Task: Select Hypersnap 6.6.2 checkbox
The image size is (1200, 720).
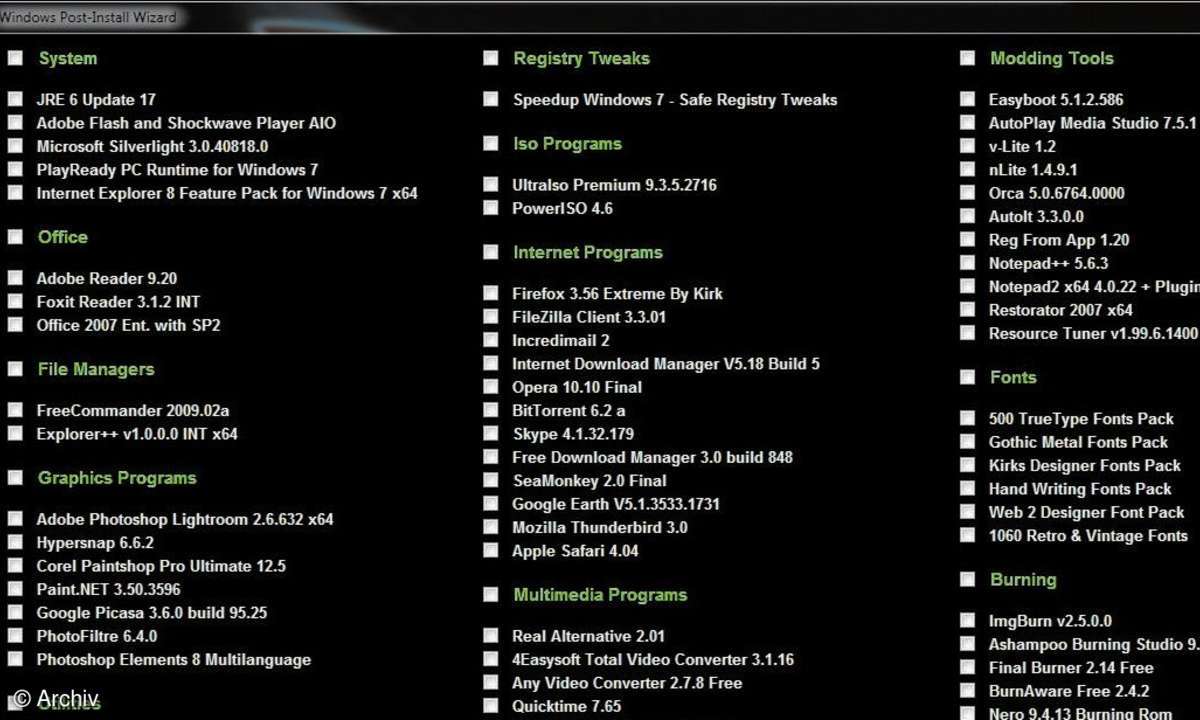Action: pos(15,542)
